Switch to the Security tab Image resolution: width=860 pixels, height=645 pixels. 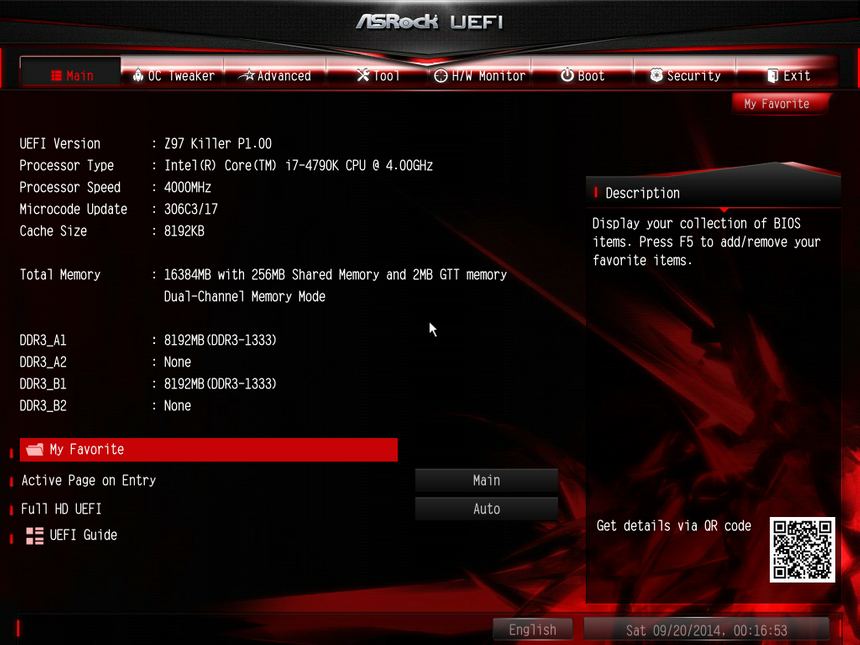pyautogui.click(x=685, y=75)
